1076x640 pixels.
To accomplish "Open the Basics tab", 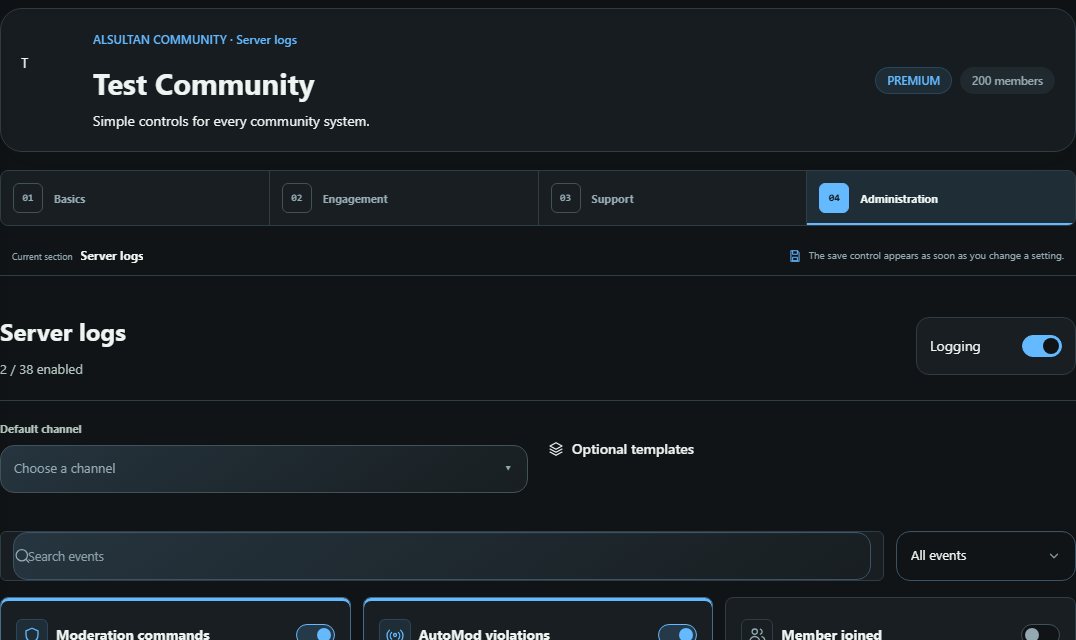I will pos(134,198).
